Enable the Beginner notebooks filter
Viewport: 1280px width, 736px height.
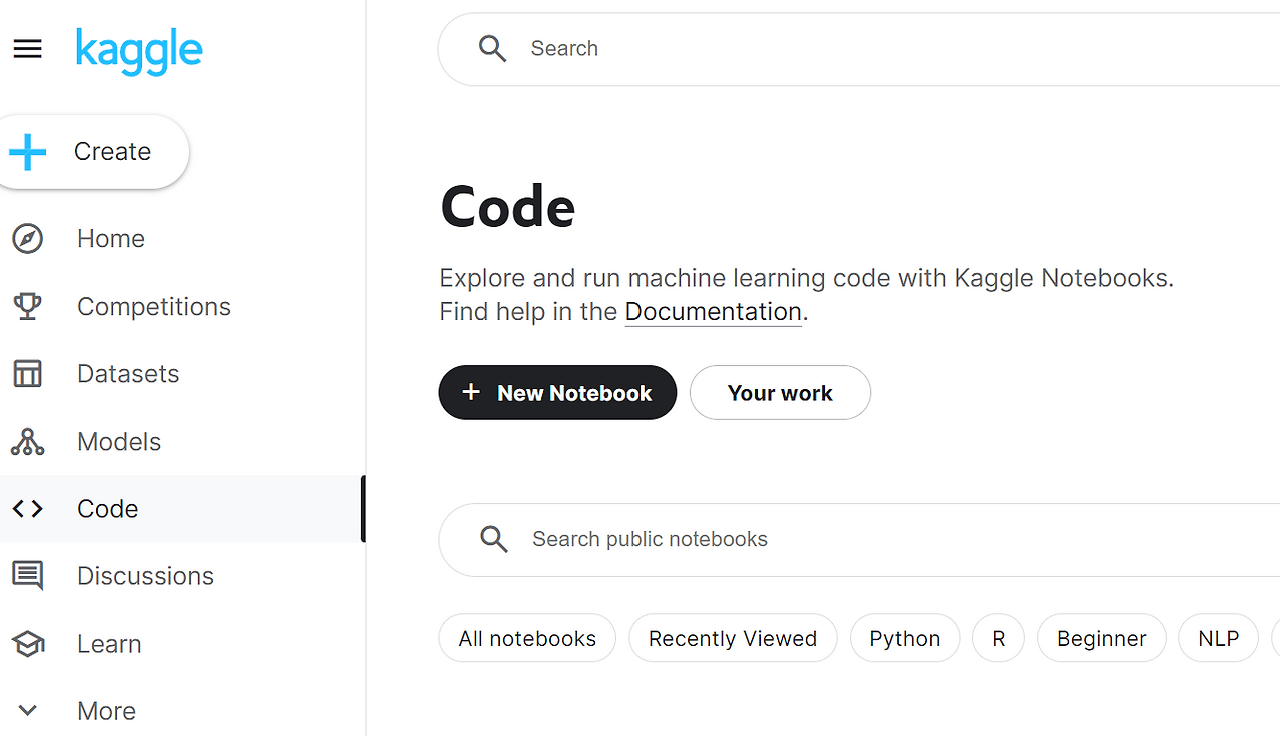point(1101,637)
